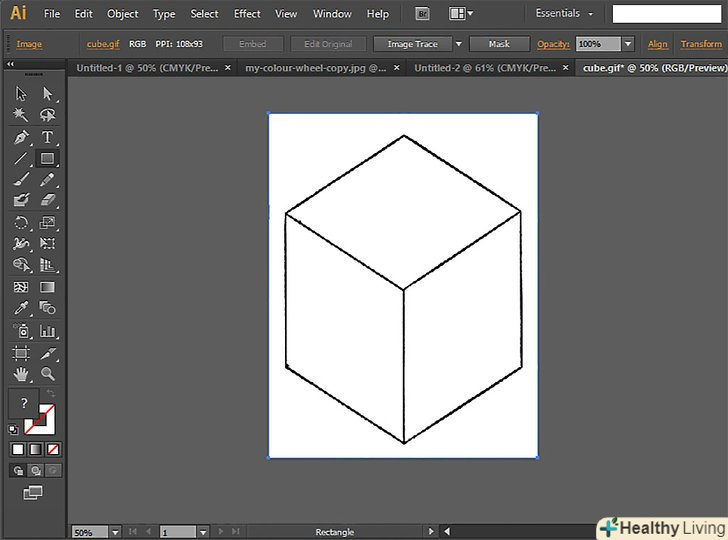Viewport: 728px width, 540px height.
Task: Open the zoom level dropdown at 50%
Action: tap(115, 532)
